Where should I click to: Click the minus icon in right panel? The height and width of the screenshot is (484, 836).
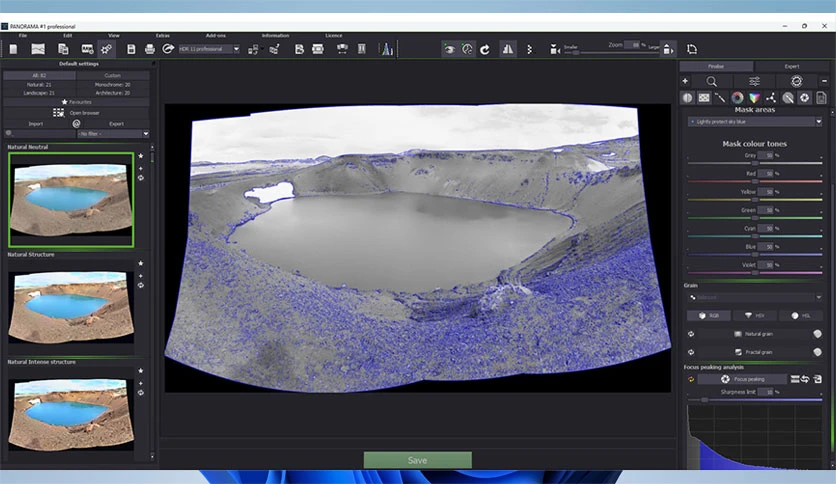[824, 81]
